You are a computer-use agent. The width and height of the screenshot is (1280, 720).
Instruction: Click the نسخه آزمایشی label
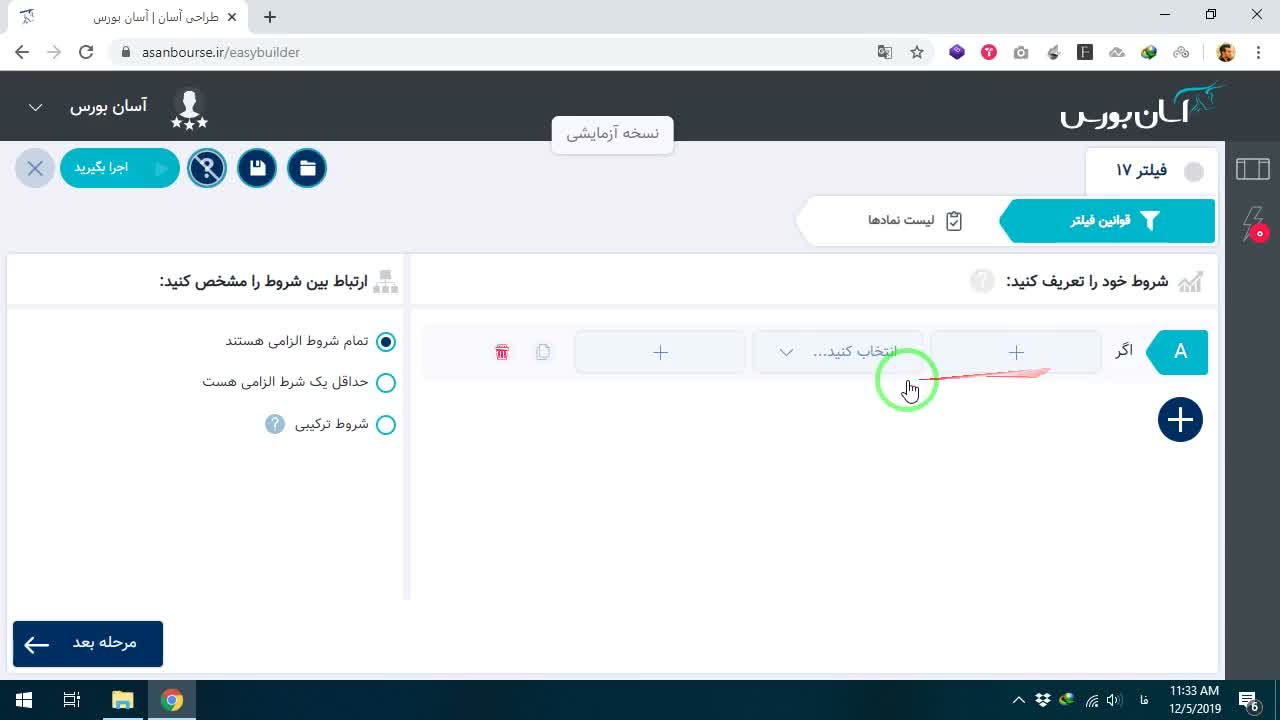612,134
